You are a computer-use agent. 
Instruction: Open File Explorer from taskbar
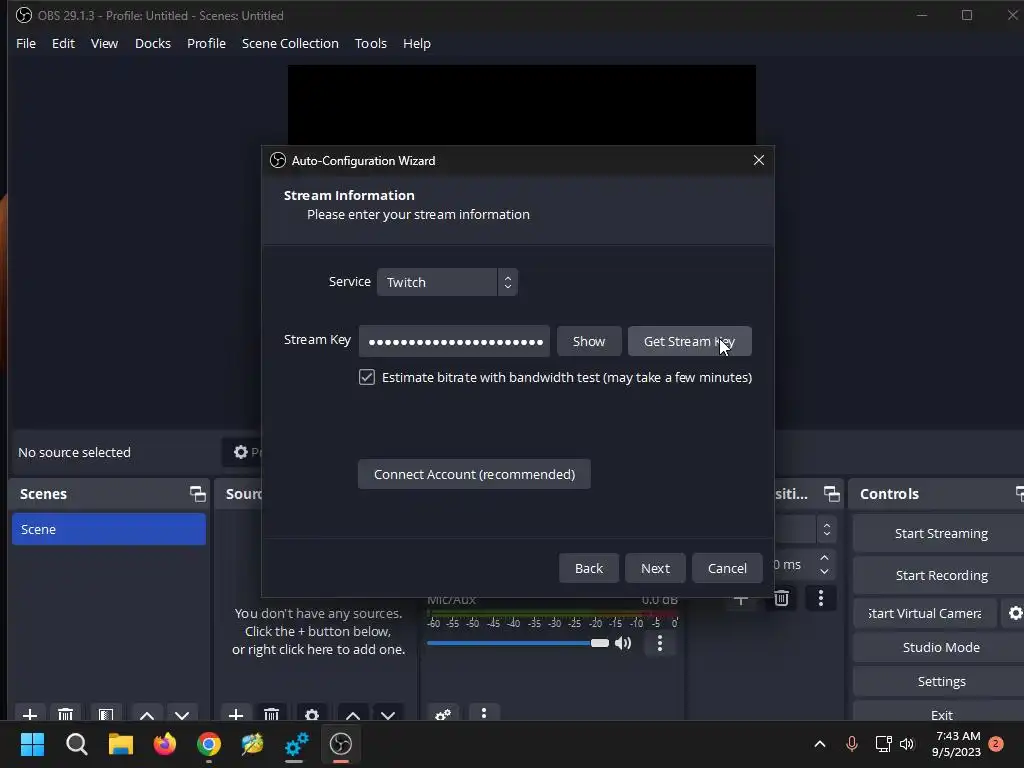pos(121,744)
